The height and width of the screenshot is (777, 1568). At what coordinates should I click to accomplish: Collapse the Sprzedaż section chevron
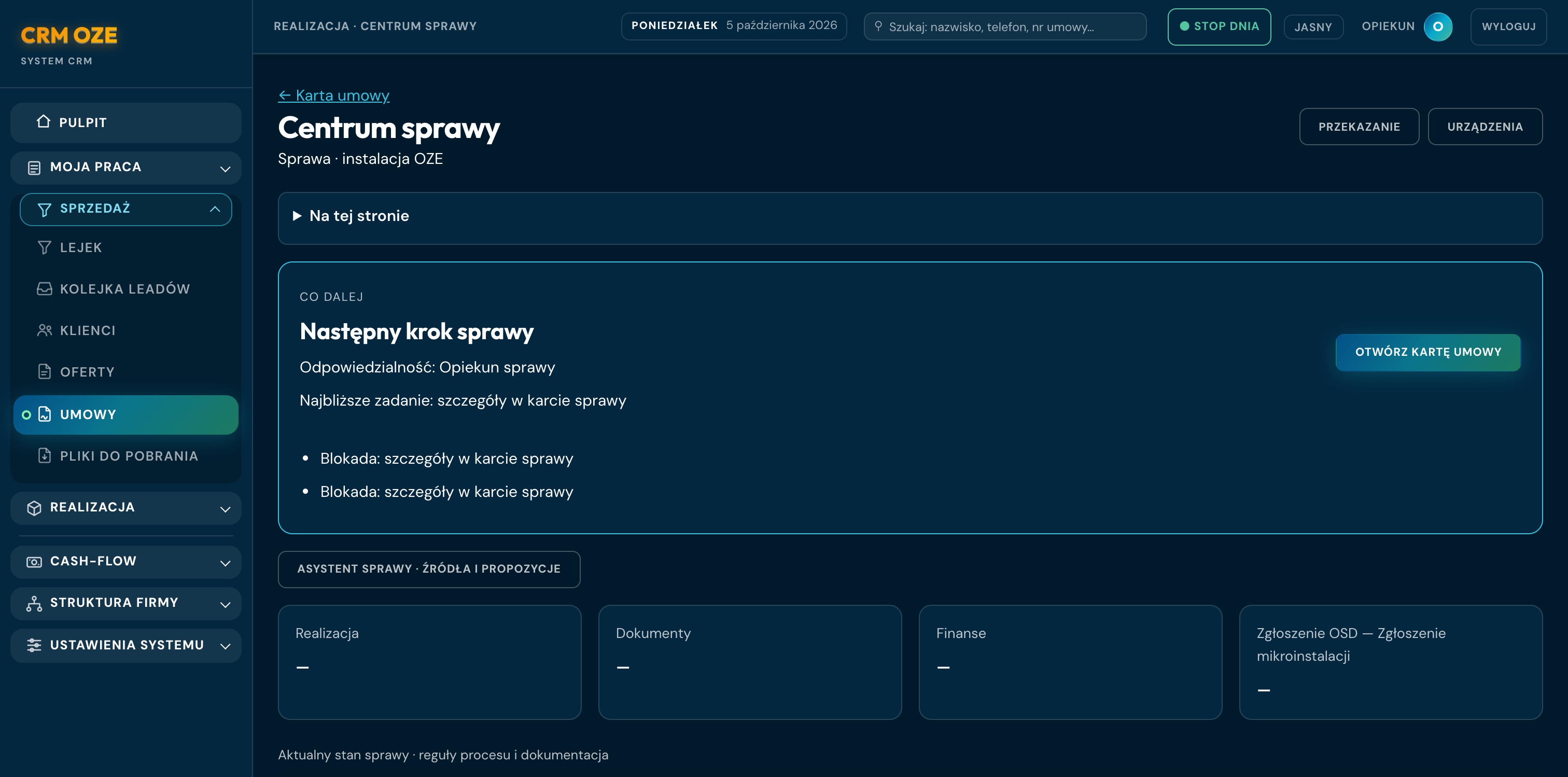(x=215, y=209)
